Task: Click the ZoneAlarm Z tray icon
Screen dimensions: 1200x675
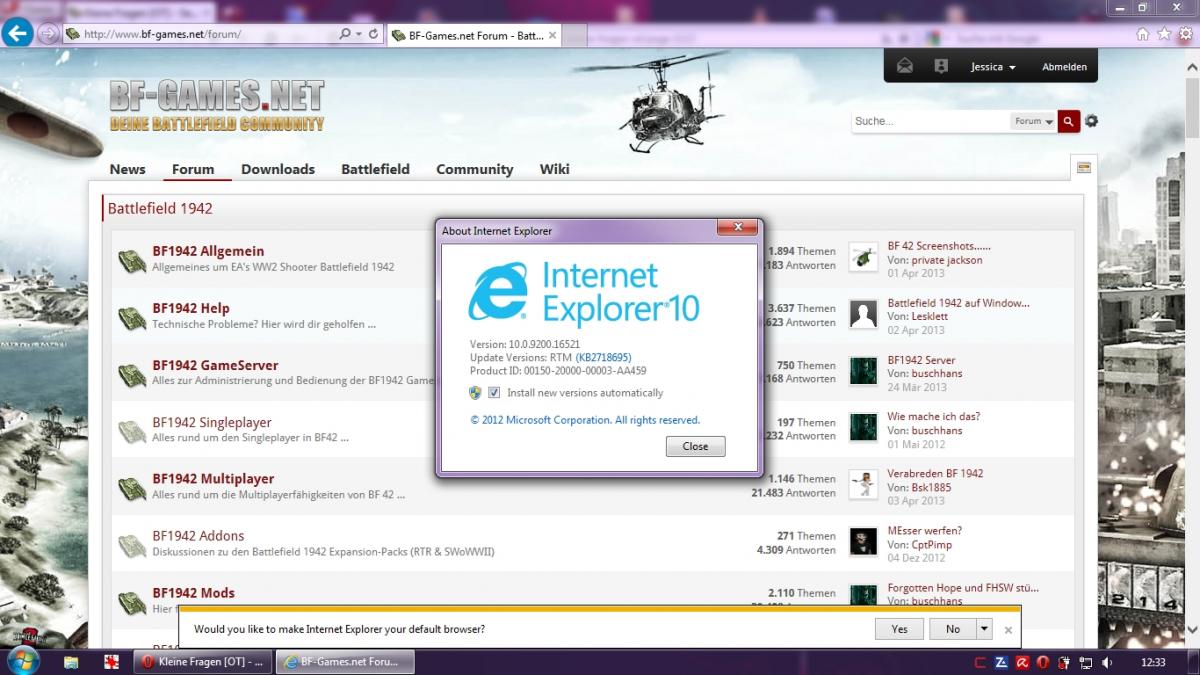Action: click(x=1002, y=661)
